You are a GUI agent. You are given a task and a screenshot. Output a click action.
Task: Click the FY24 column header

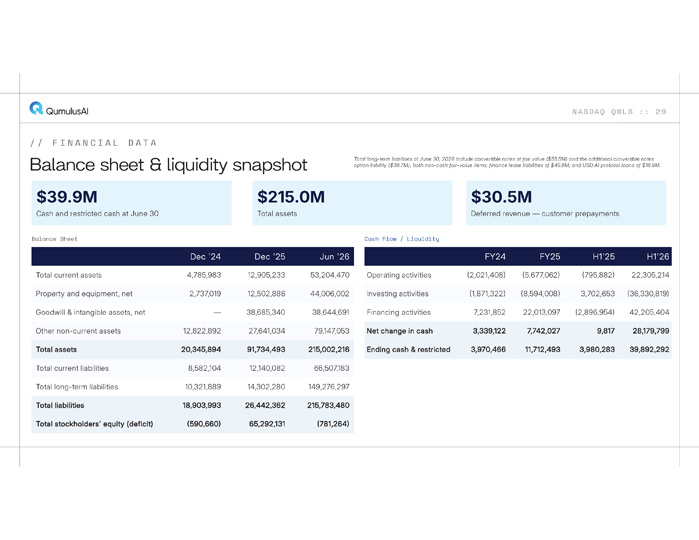click(495, 256)
